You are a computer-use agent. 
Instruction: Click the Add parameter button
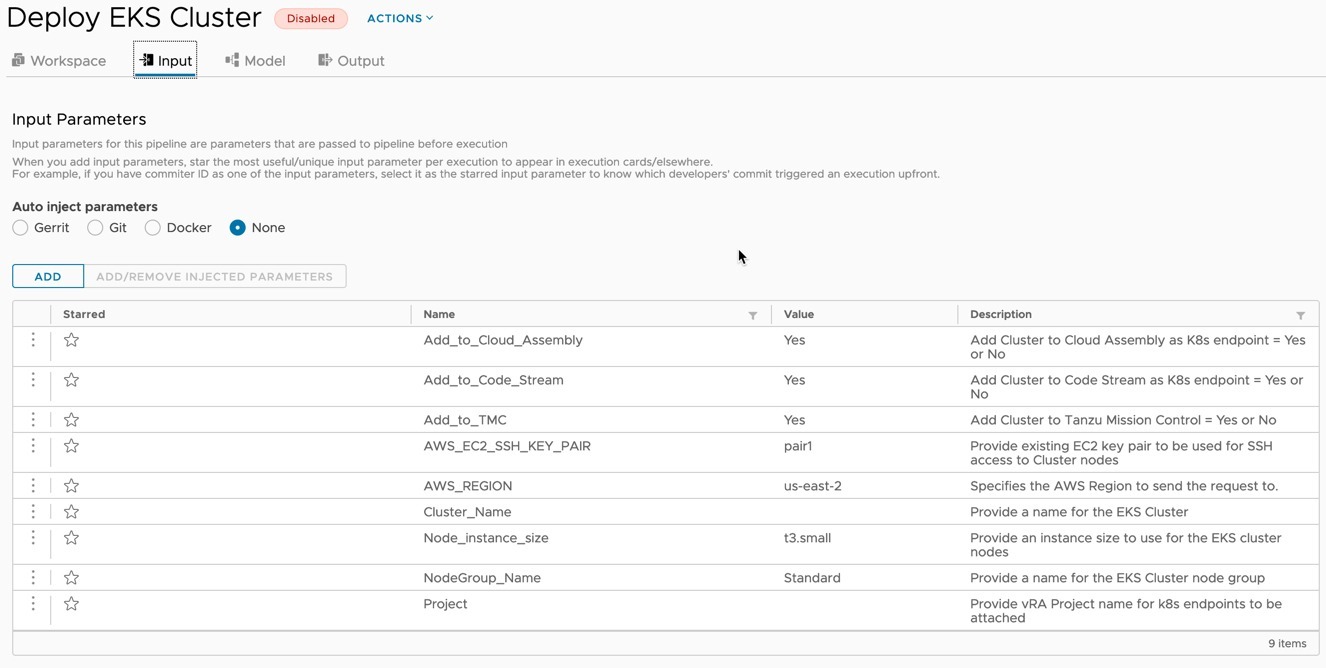48,276
